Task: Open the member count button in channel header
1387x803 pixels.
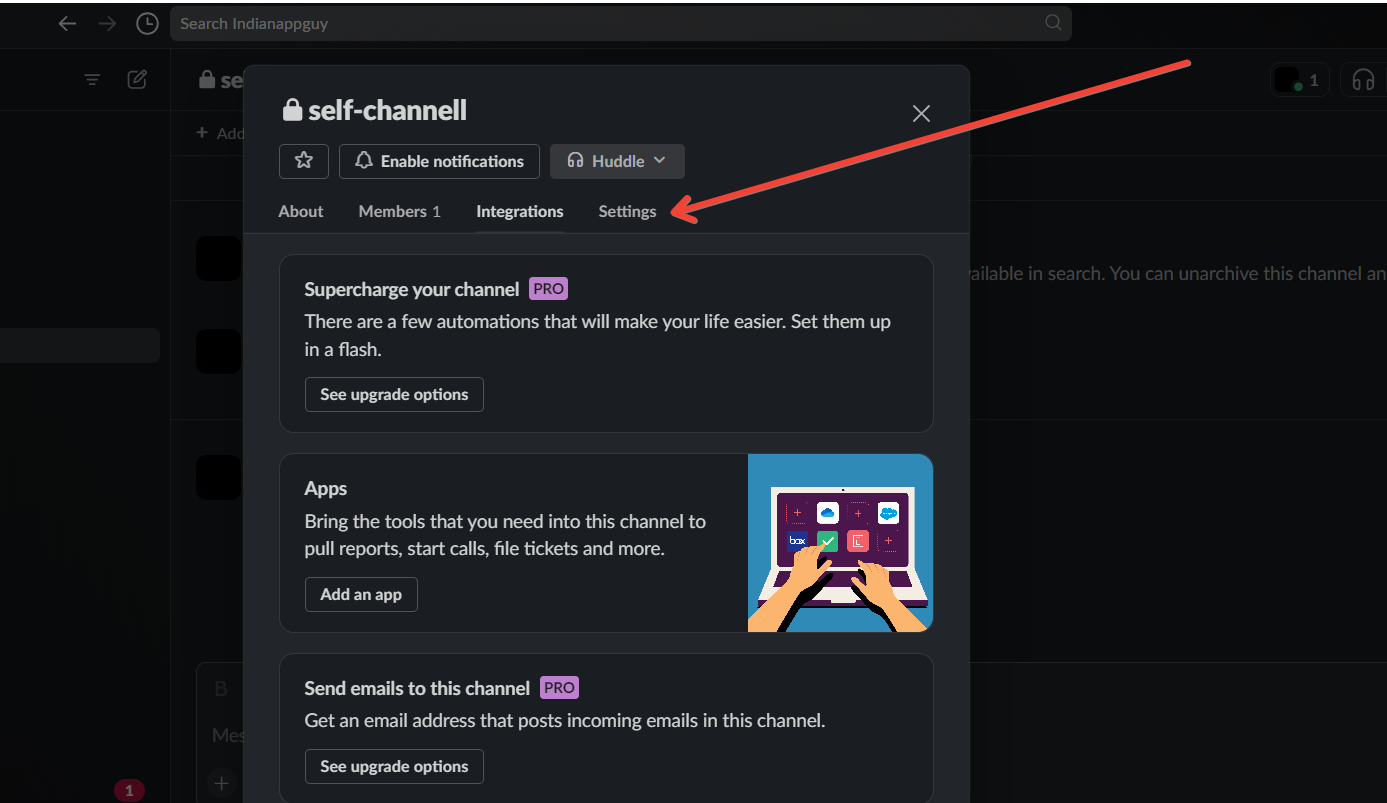Action: click(1300, 80)
